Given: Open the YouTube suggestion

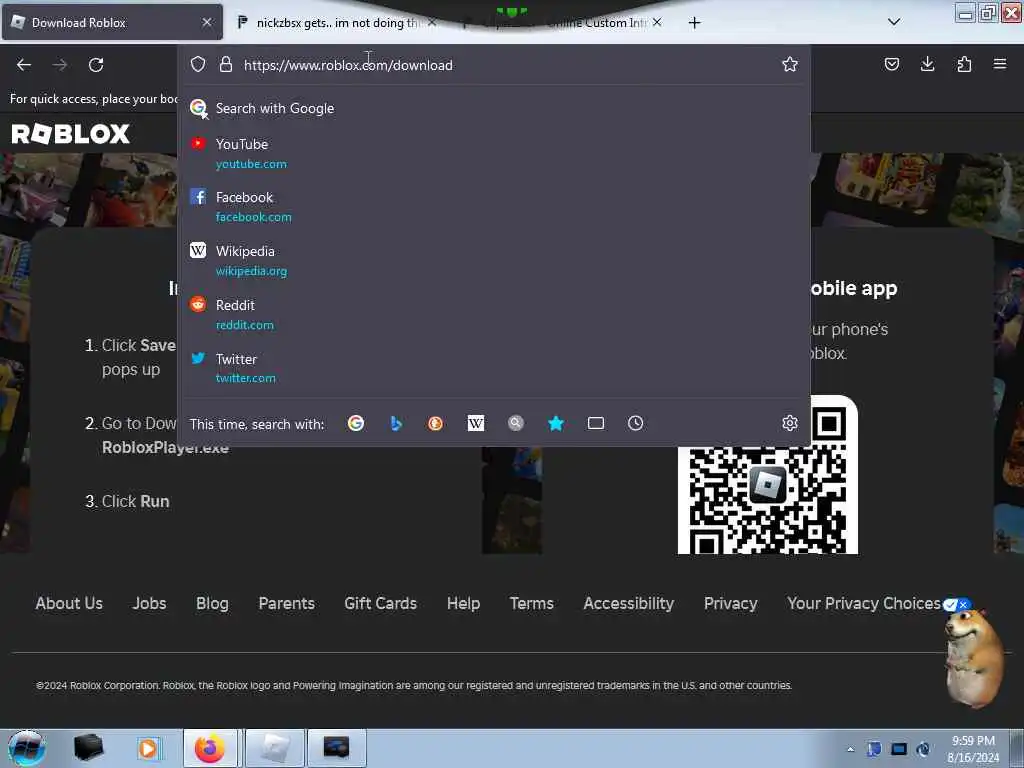Looking at the screenshot, I should coord(494,153).
